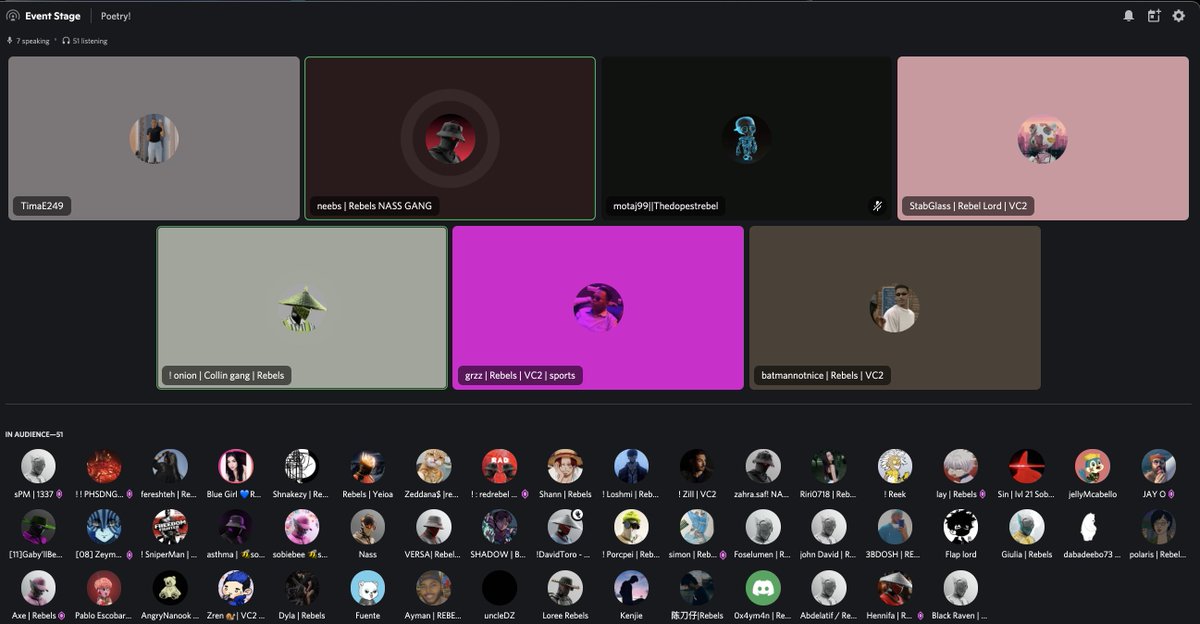Open stage settings gear
Image resolution: width=1200 pixels, height=624 pixels.
pos(1178,16)
